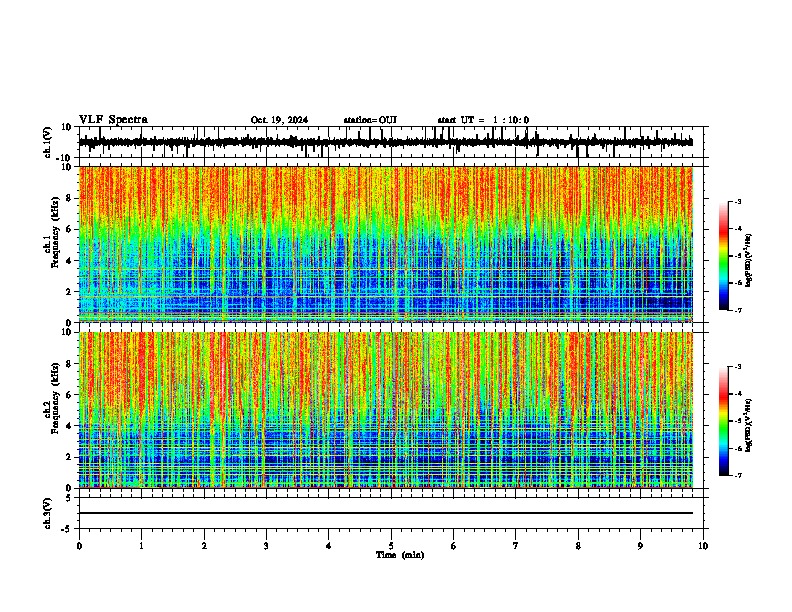Viewport: 792px width, 612px height.
Task: Click the "1" tick label on Time axis
Action: [x=141, y=546]
